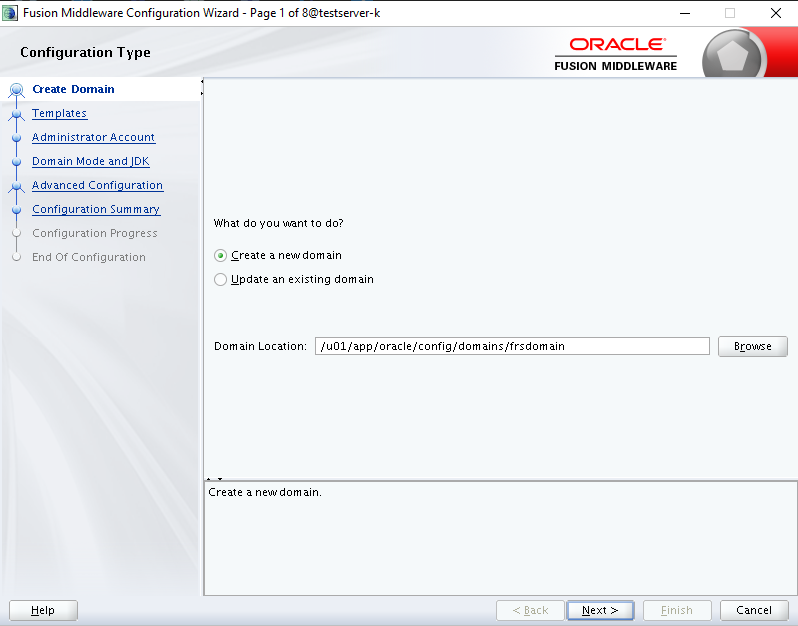Click the 'What do you want to do?' text
Screen dimensions: 798x626
[x=278, y=223]
